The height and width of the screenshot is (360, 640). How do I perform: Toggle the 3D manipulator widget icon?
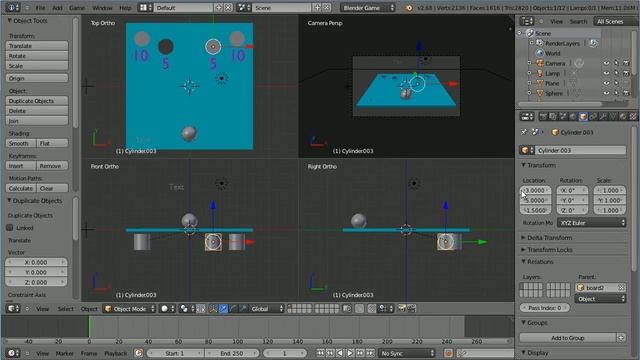[x=213, y=309]
